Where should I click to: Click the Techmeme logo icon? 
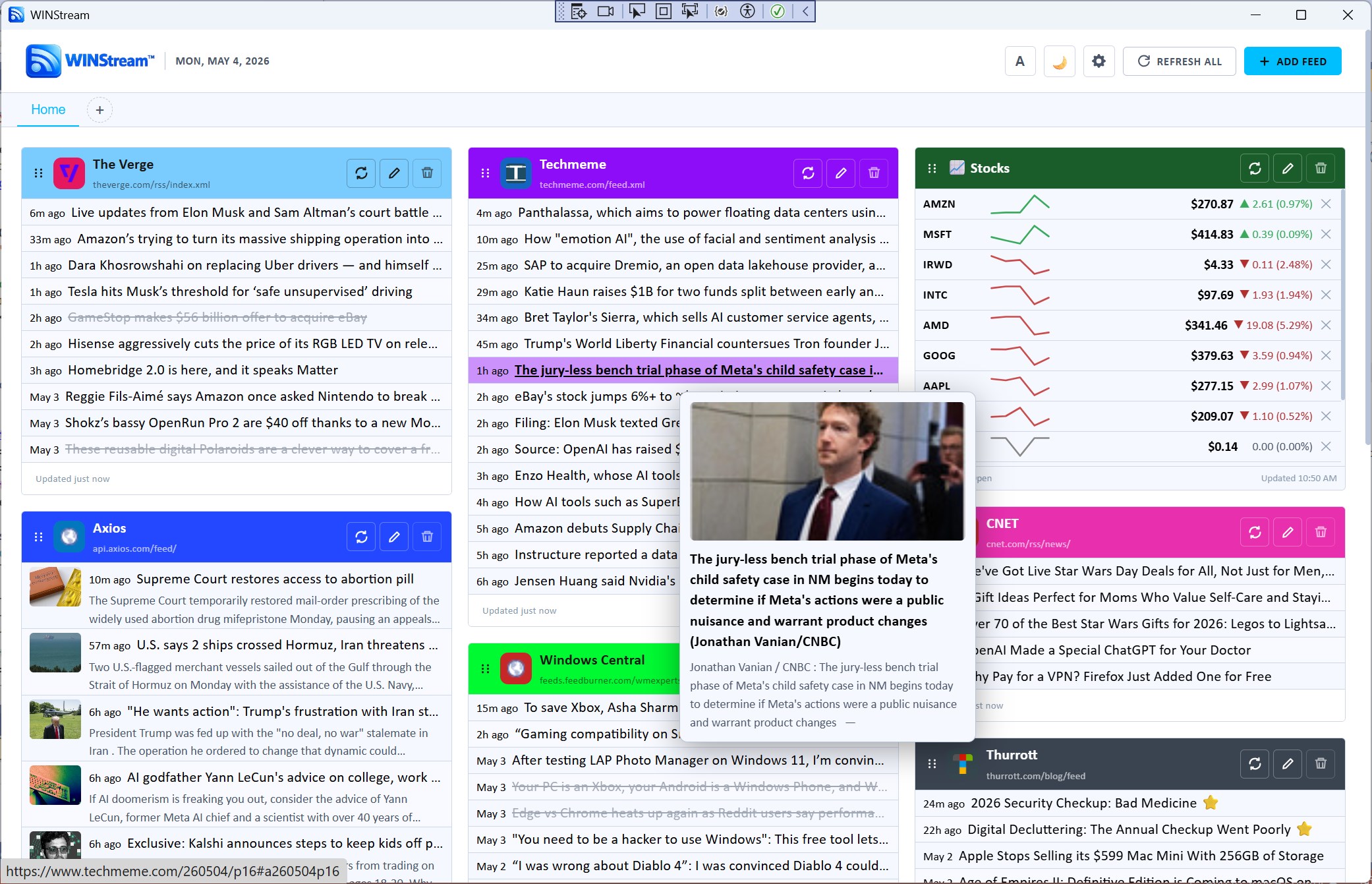[x=516, y=173]
